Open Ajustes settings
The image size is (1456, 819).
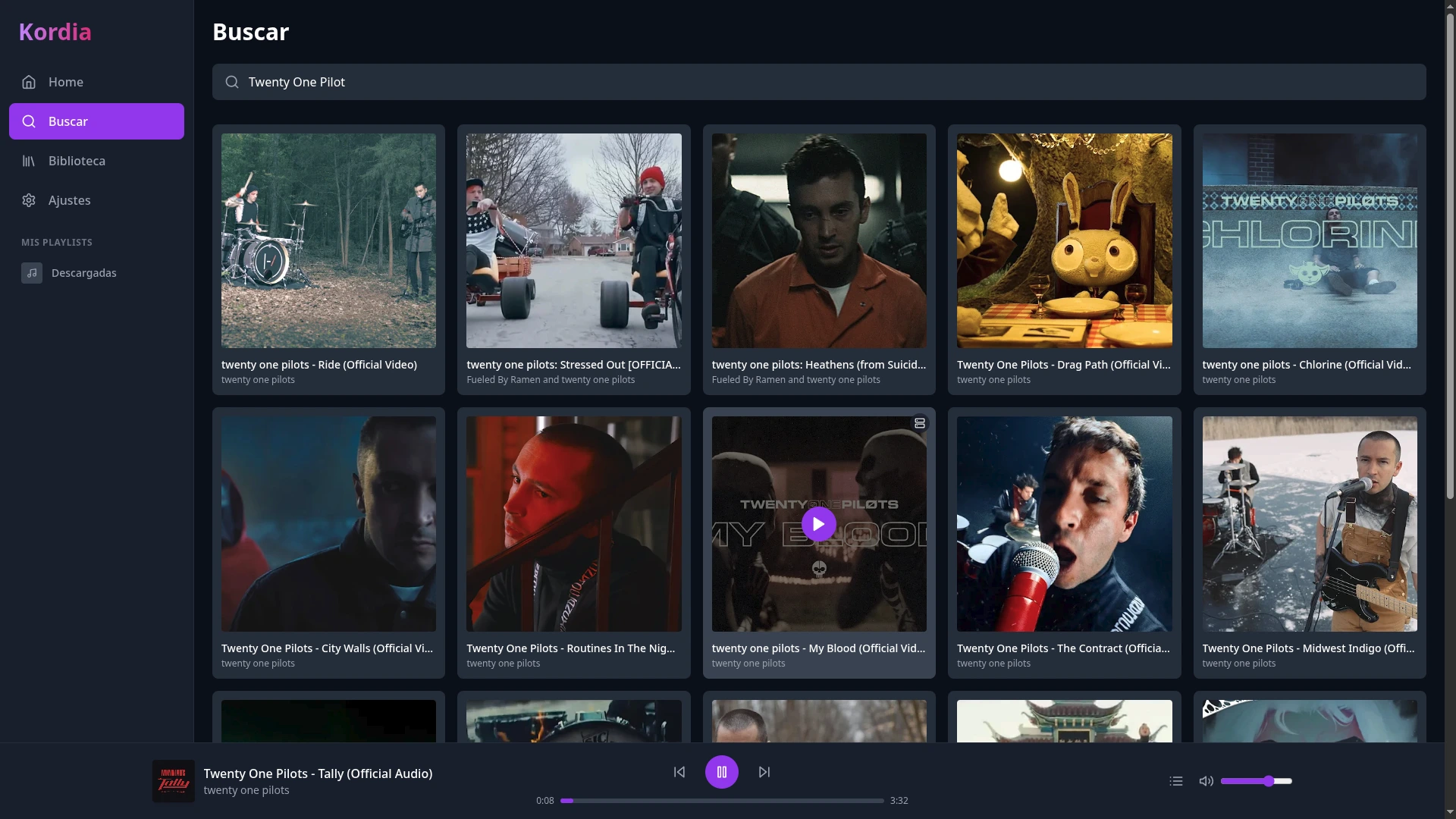(96, 200)
